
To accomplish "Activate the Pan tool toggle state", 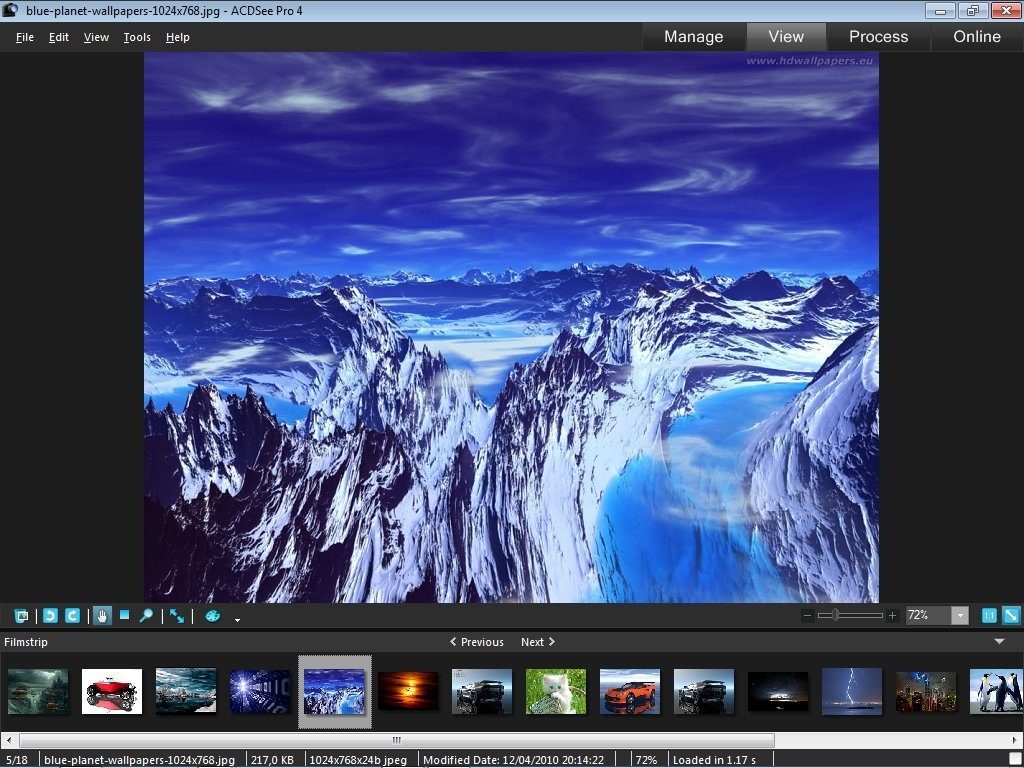I will coord(101,615).
